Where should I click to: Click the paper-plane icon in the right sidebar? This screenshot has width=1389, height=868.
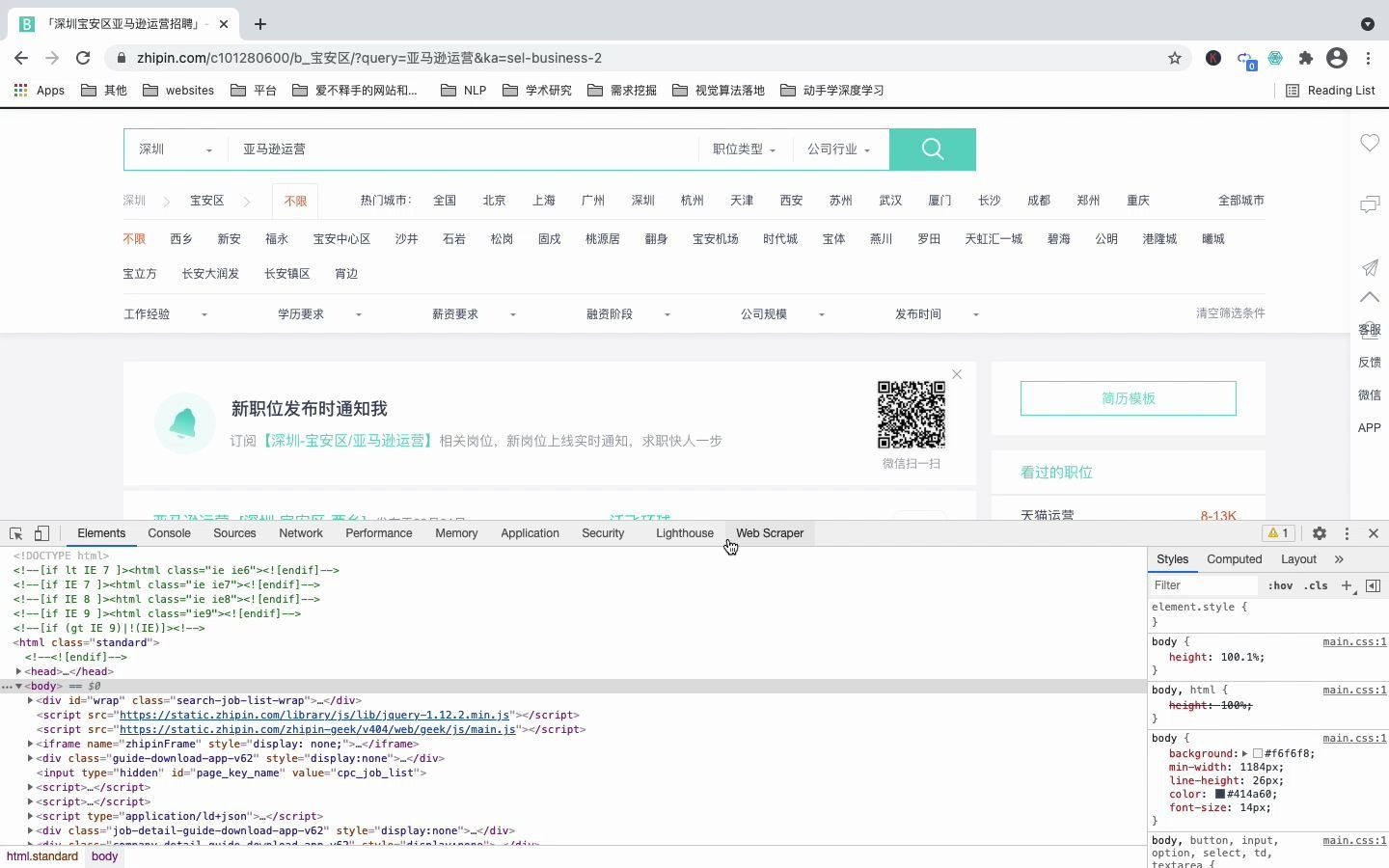coord(1370,267)
